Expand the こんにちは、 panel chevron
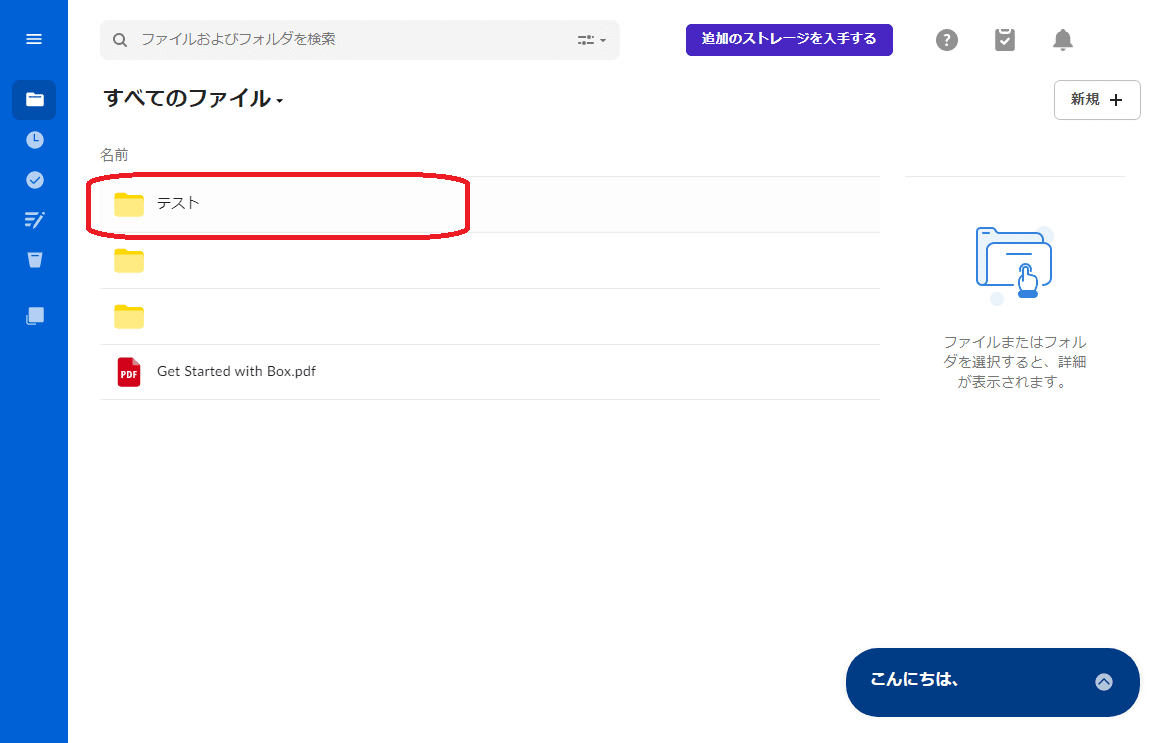The width and height of the screenshot is (1173, 743). (1103, 682)
